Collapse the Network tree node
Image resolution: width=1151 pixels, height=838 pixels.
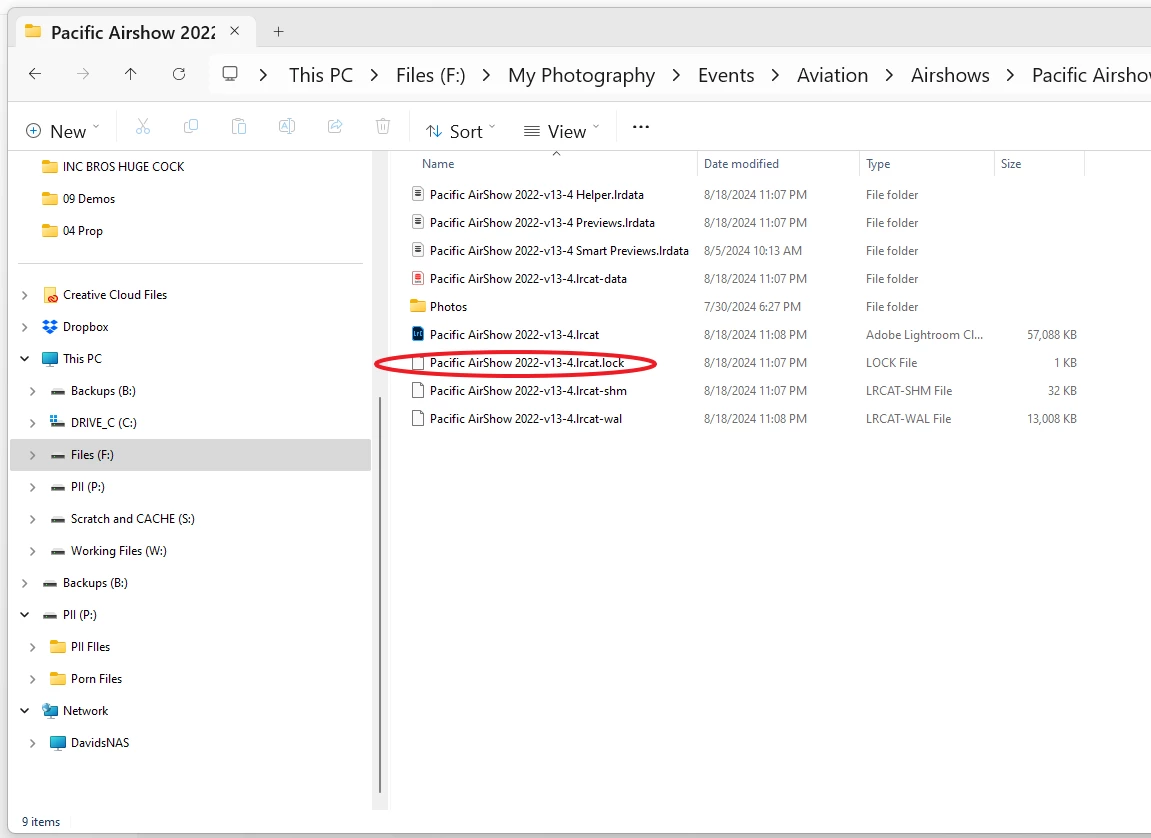point(25,710)
